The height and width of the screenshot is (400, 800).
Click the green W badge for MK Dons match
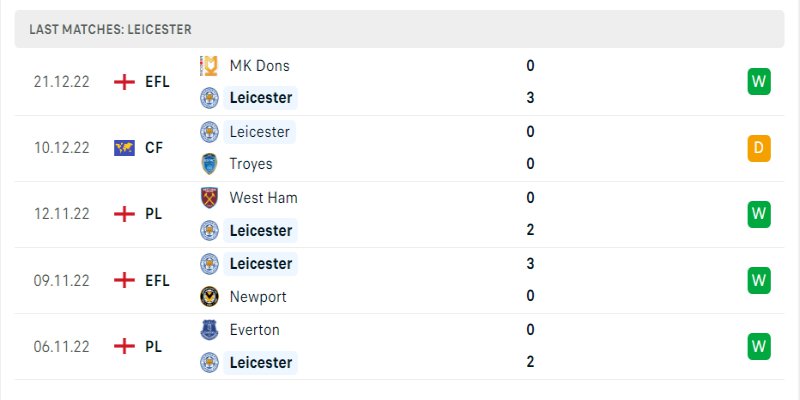(759, 82)
